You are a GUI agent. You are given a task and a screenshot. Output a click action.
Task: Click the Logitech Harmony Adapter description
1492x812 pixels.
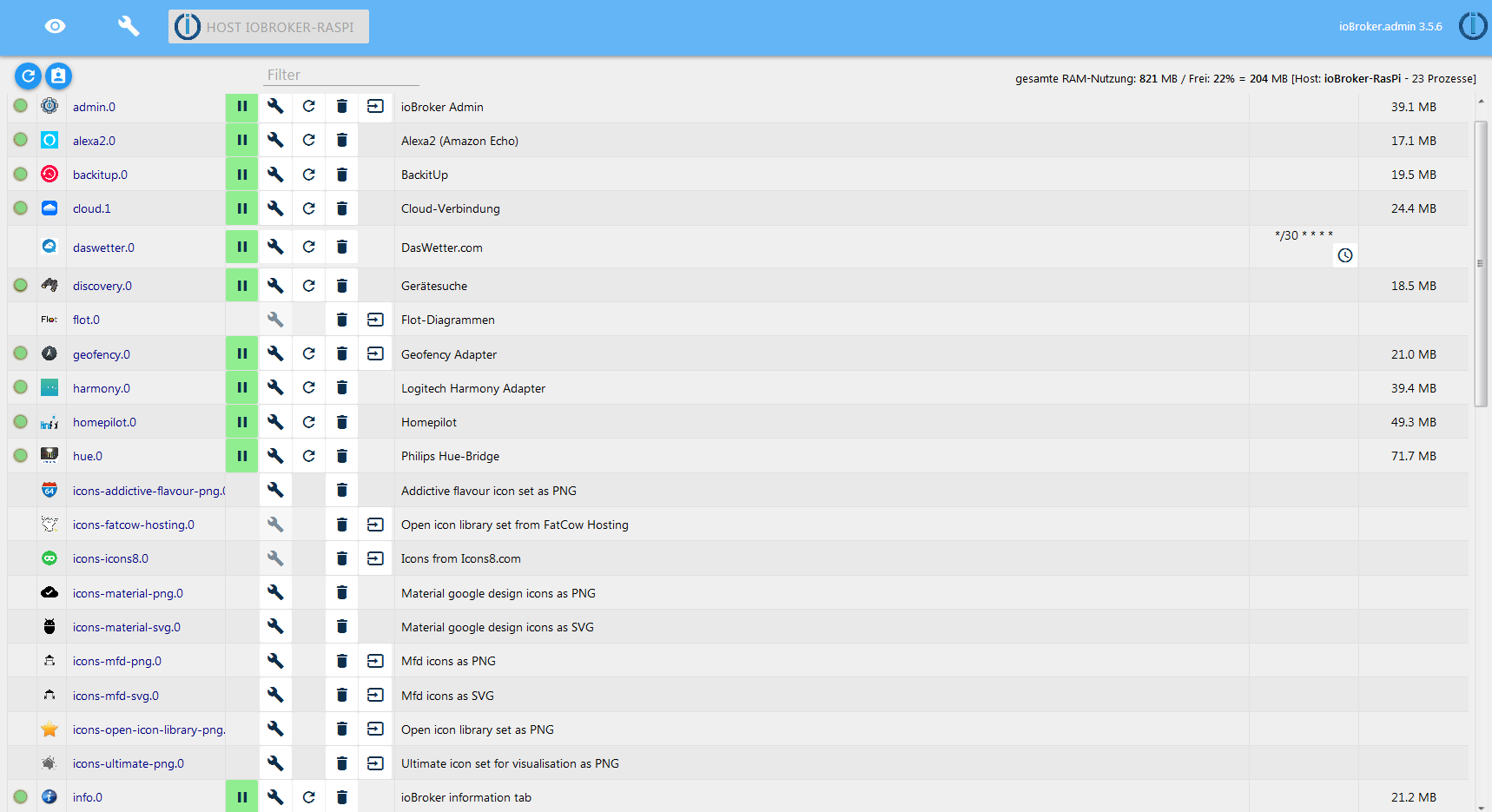473,388
